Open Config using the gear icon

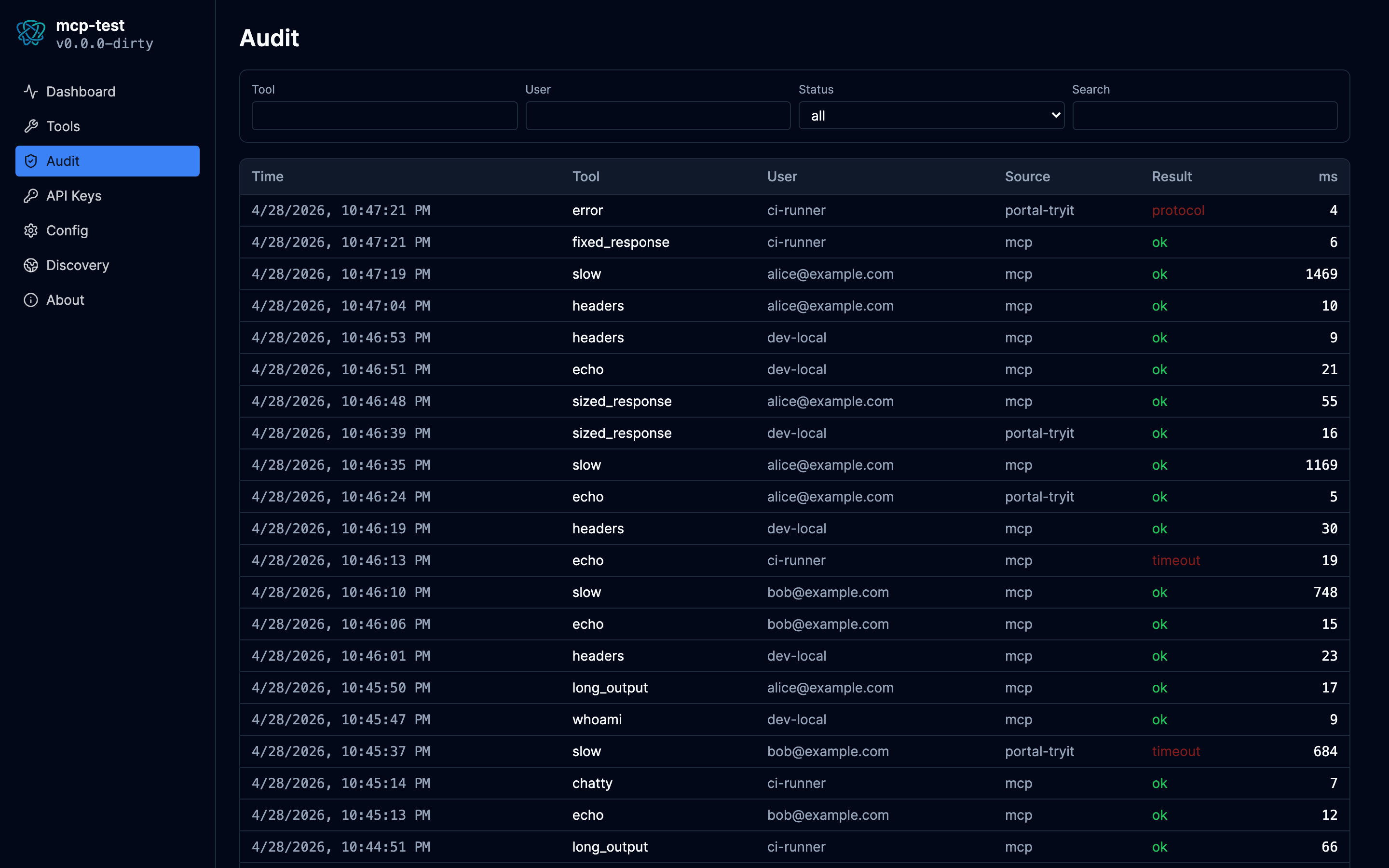(31, 230)
